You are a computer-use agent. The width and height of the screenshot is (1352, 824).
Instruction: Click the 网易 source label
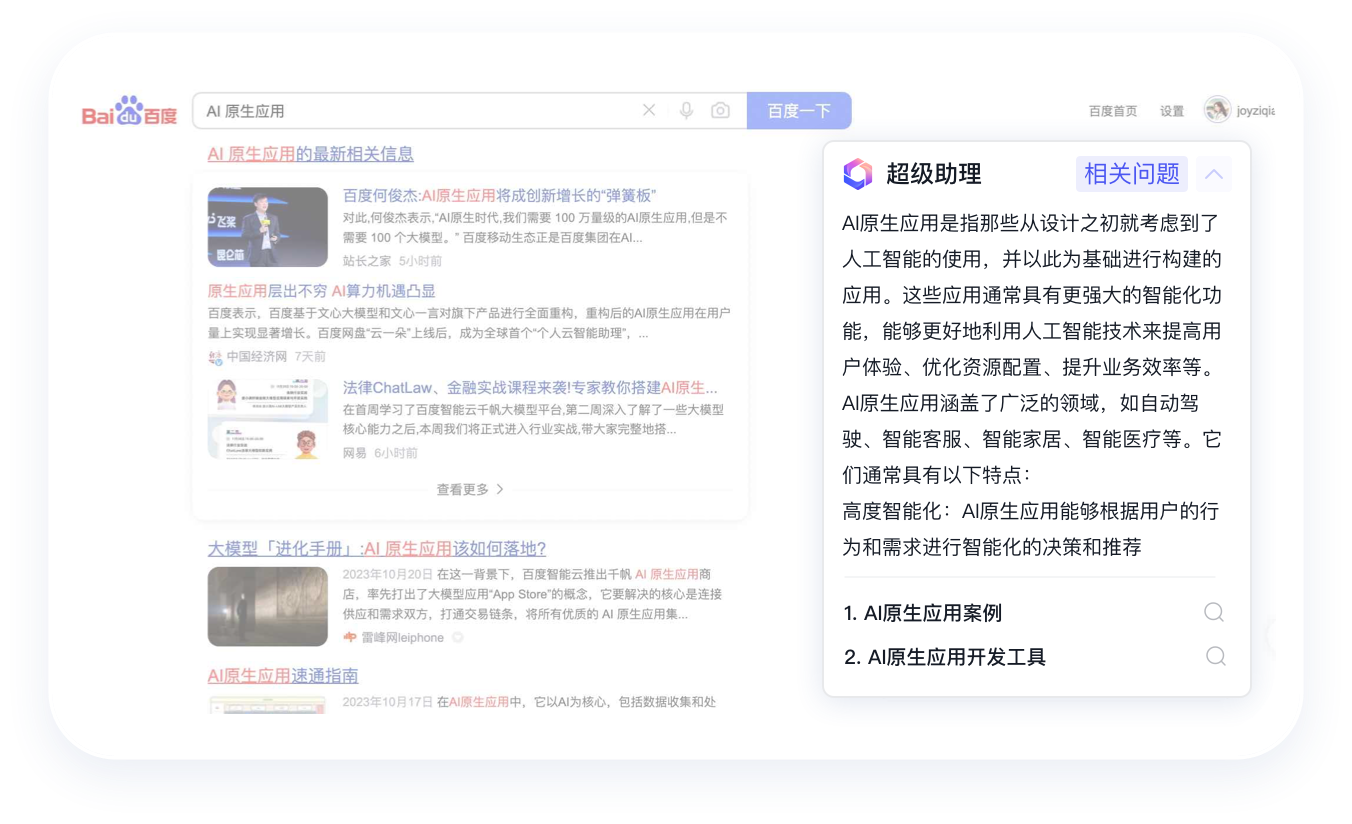point(355,453)
